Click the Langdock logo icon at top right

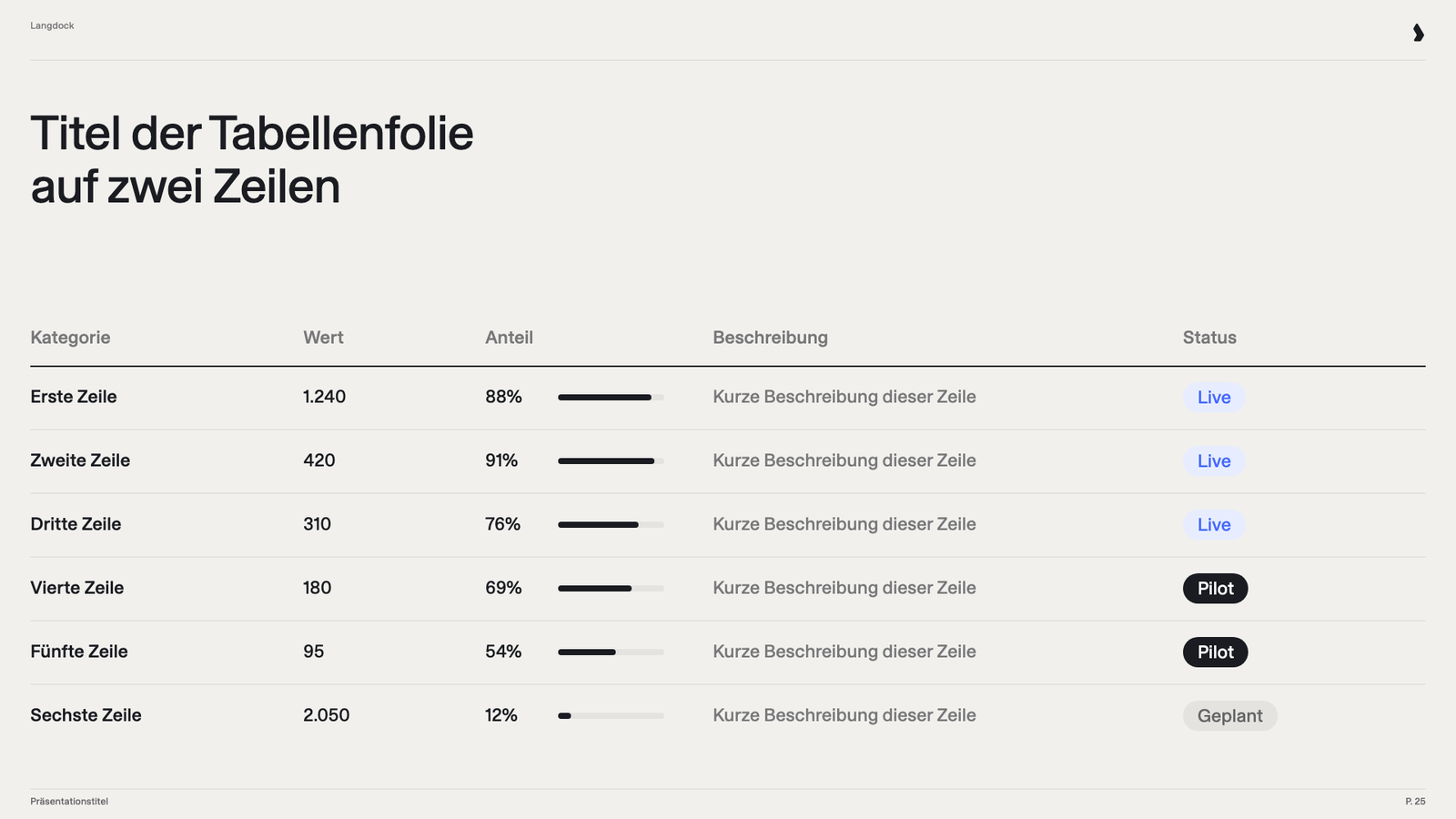point(1418,33)
